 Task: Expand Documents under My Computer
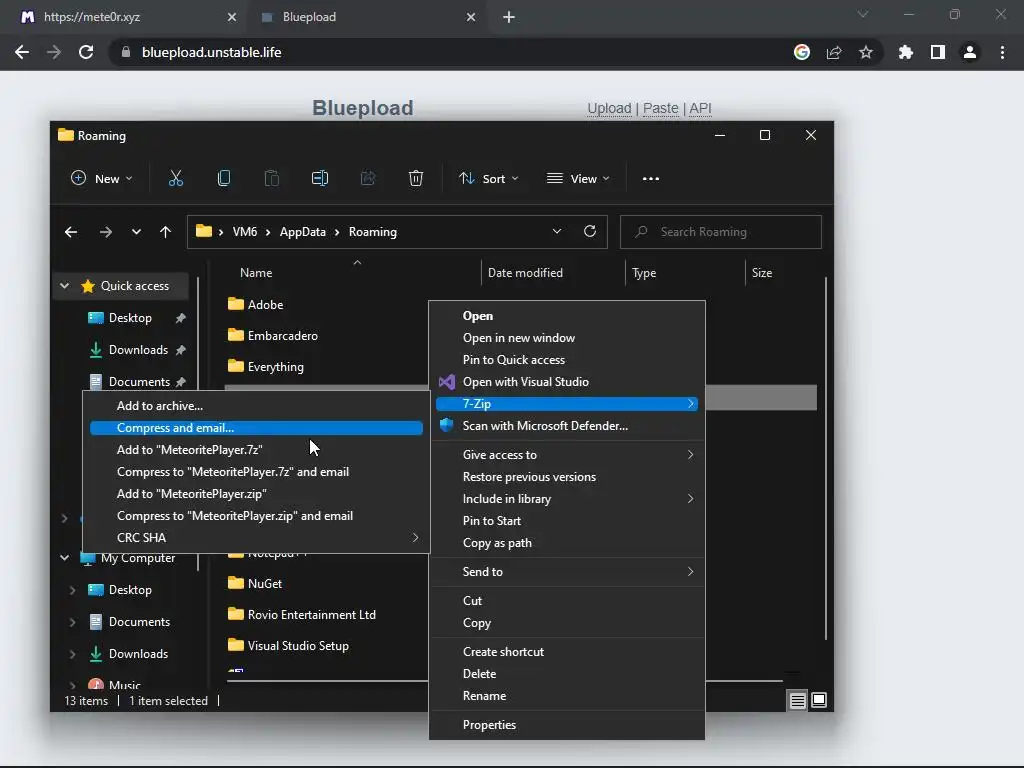[72, 622]
